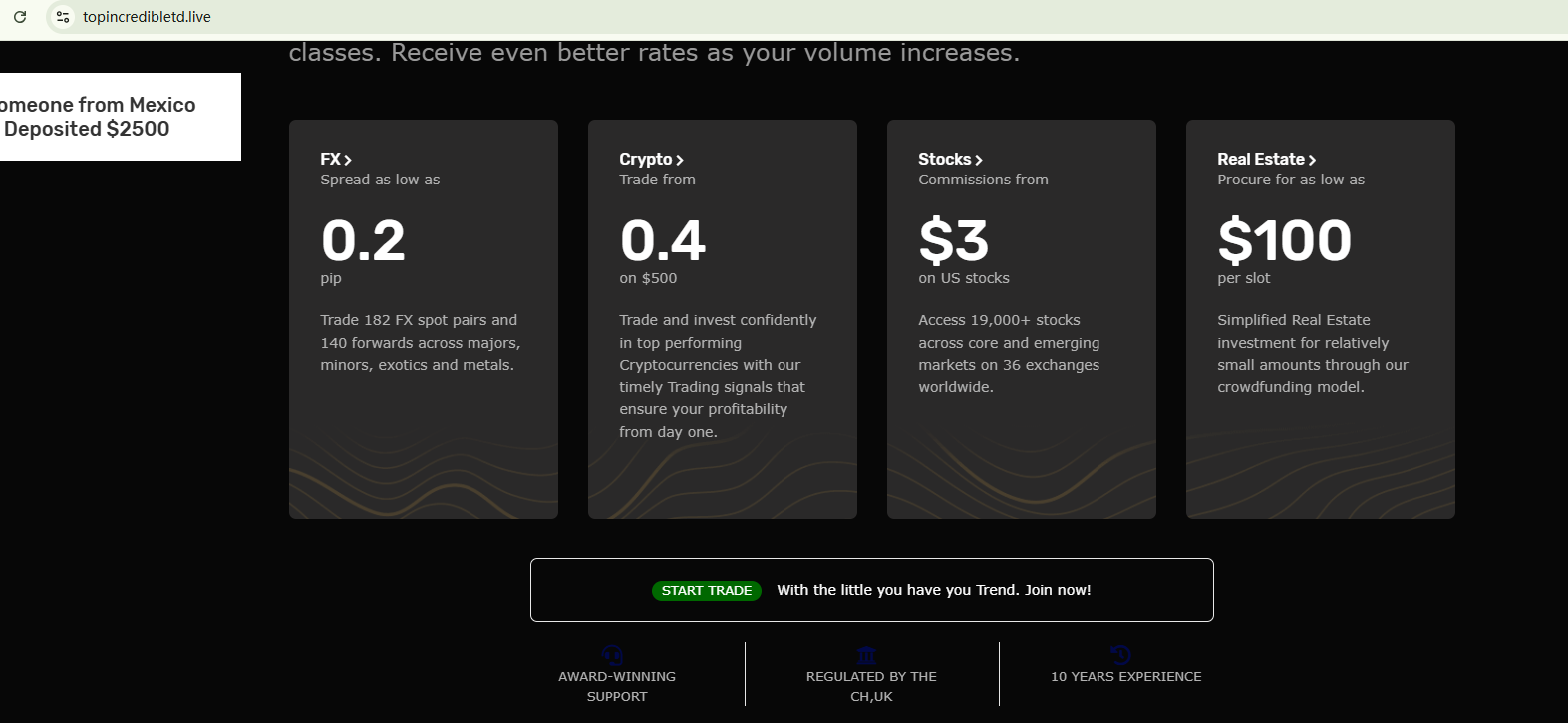
Task: Click the headset icon above Award-Winning Support
Action: (613, 655)
